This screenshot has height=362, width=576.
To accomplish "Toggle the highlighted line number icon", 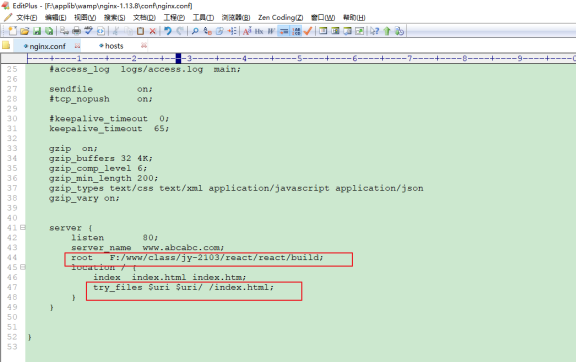I will [296, 31].
